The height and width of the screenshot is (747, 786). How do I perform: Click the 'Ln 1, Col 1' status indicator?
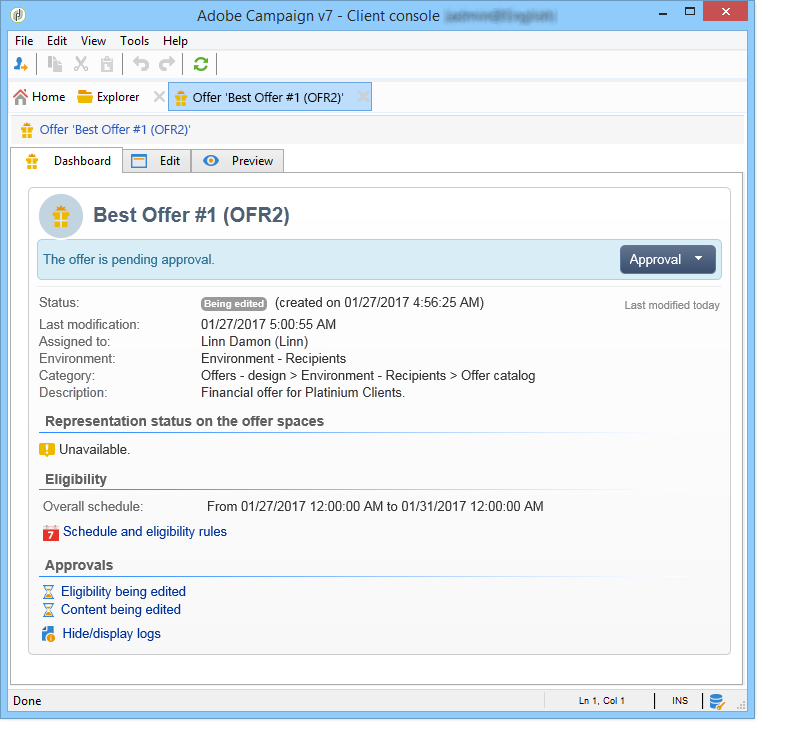(x=602, y=701)
